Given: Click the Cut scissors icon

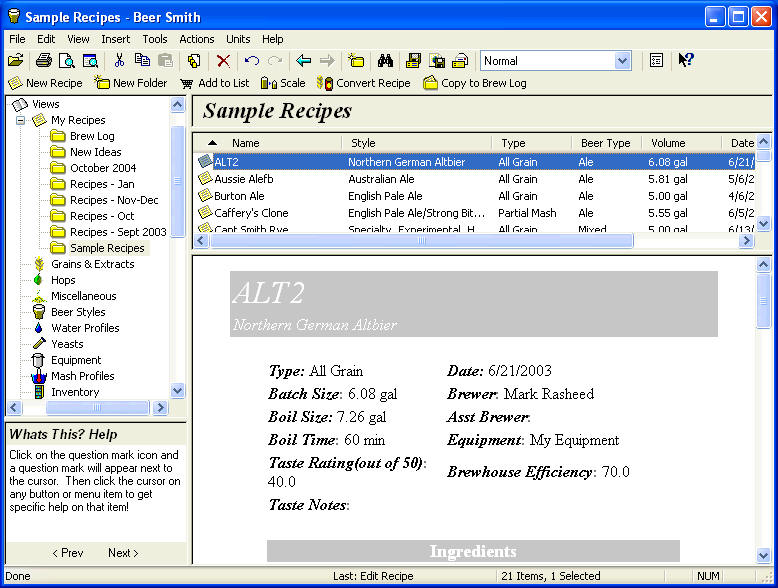Looking at the screenshot, I should coord(119,61).
